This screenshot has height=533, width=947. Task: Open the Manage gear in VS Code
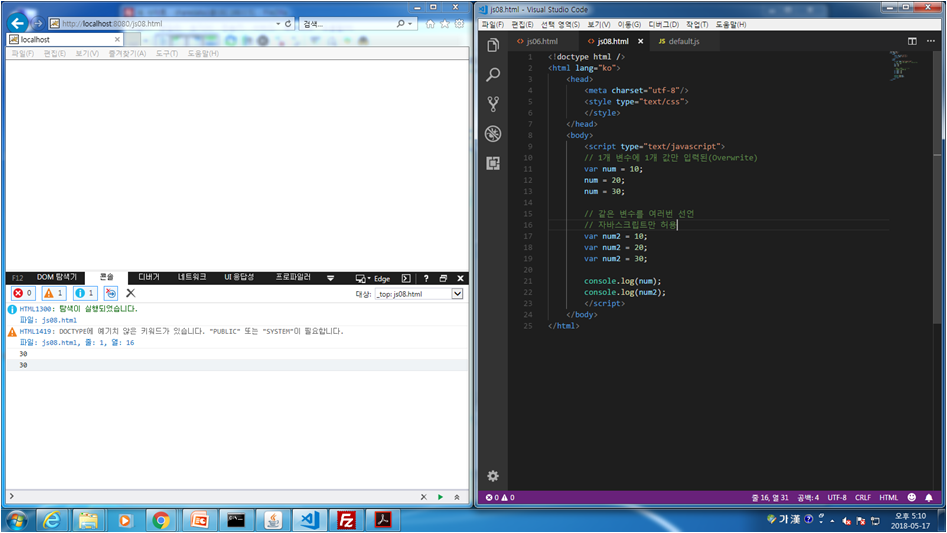[493, 476]
